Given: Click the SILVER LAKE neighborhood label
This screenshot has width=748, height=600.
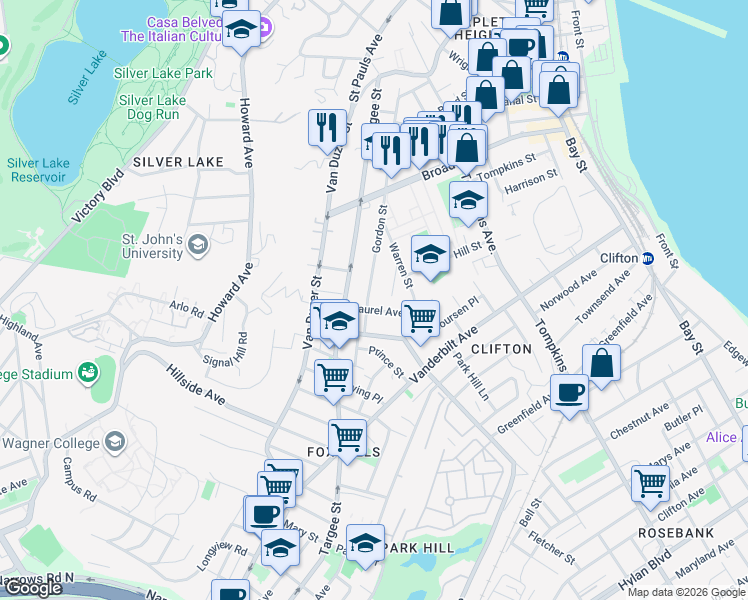Looking at the screenshot, I should (x=178, y=162).
